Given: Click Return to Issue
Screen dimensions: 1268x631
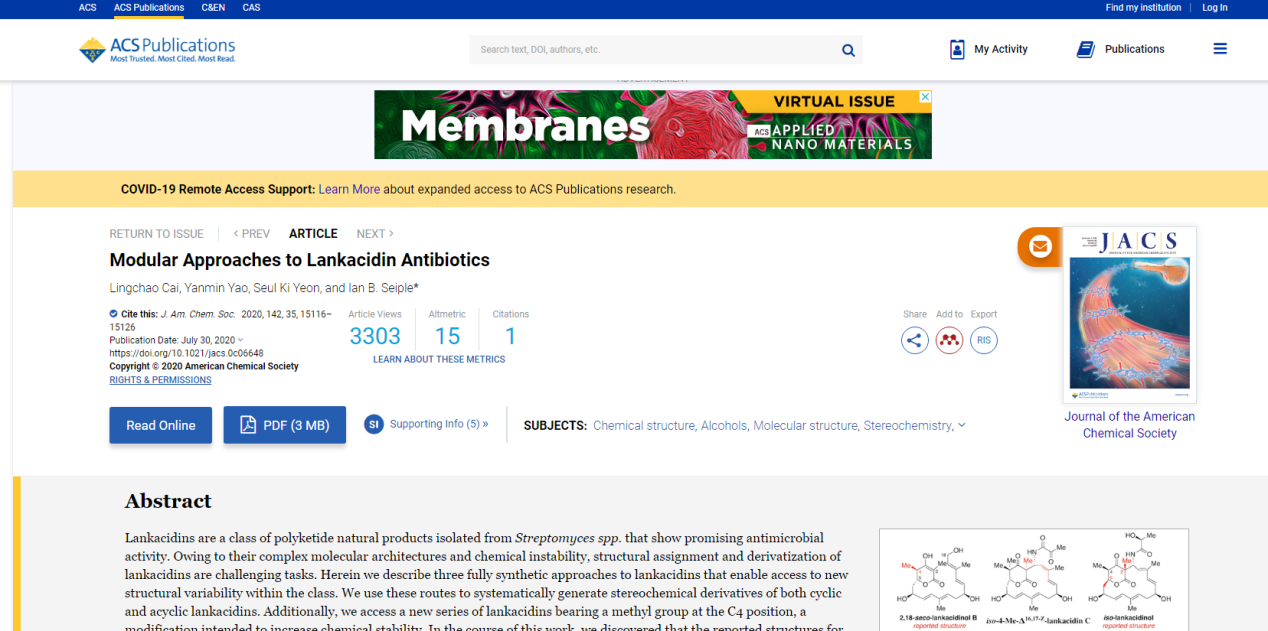Looking at the screenshot, I should tap(156, 234).
